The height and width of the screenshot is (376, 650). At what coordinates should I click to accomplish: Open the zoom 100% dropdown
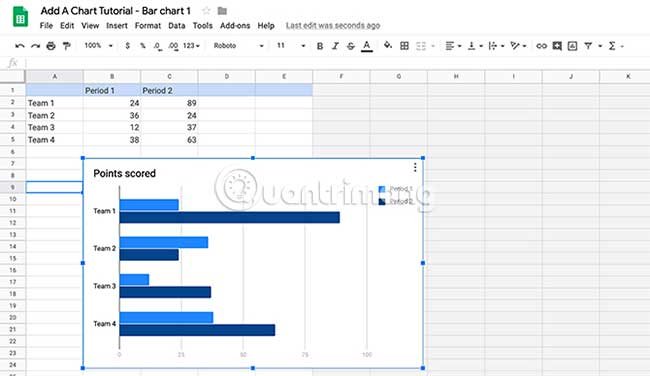click(x=98, y=46)
